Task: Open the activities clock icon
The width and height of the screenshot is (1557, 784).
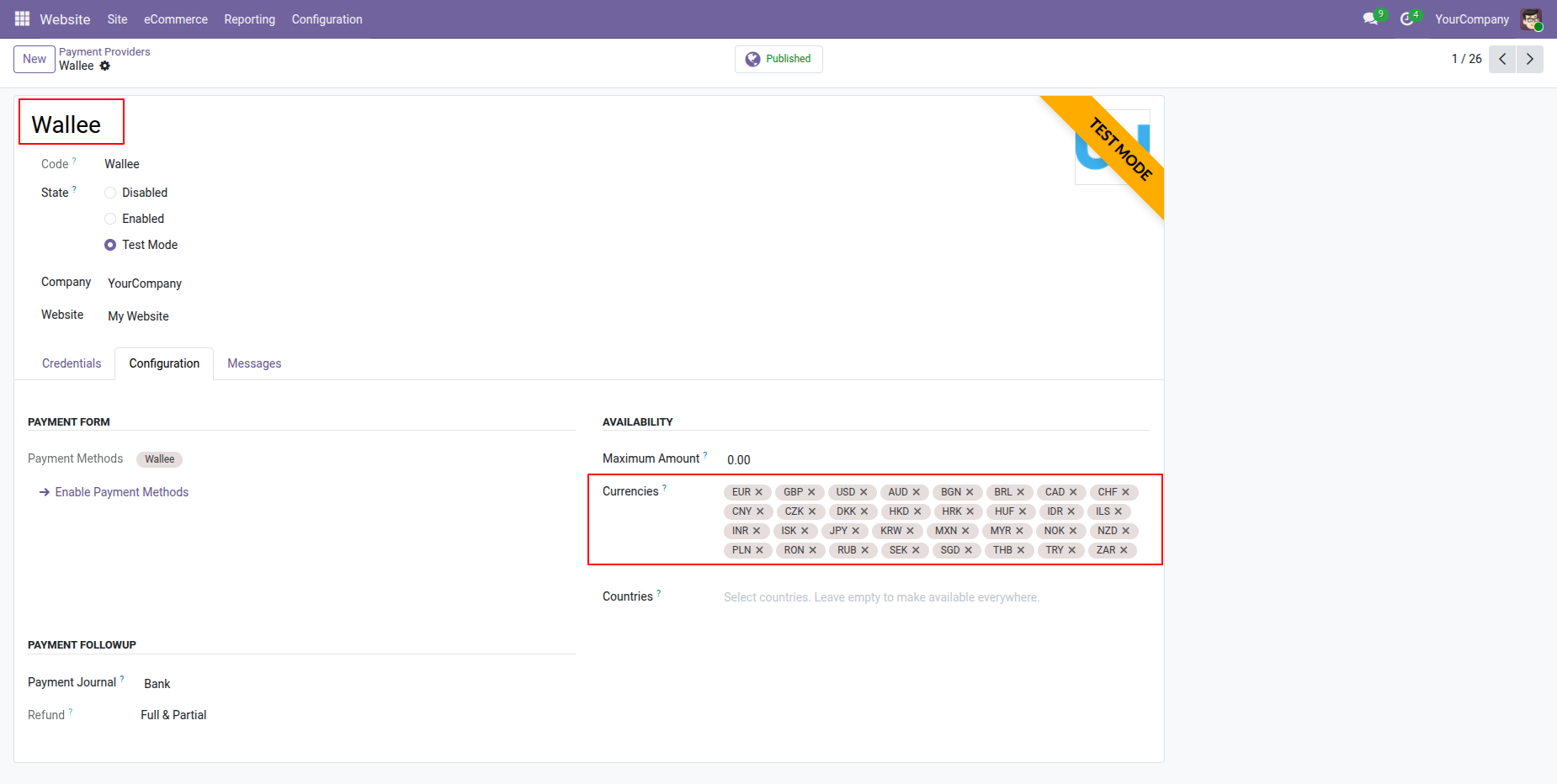Action: click(1408, 19)
